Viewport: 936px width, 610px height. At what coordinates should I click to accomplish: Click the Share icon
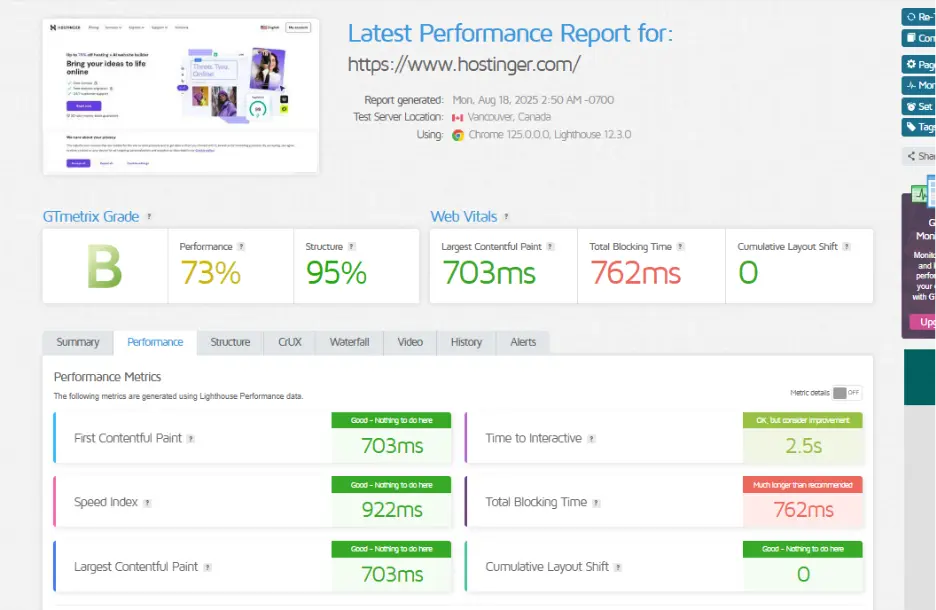point(911,156)
